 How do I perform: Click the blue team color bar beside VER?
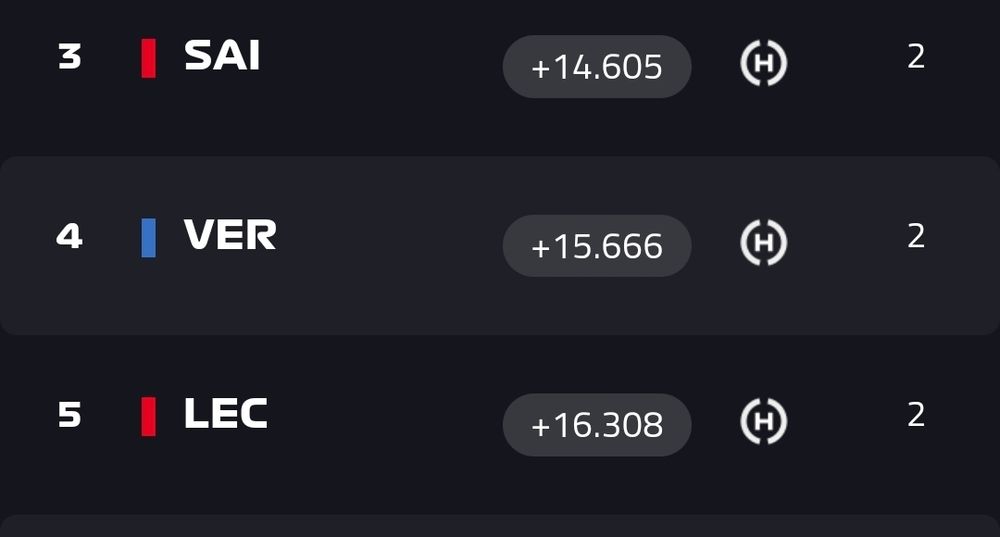[x=149, y=238]
